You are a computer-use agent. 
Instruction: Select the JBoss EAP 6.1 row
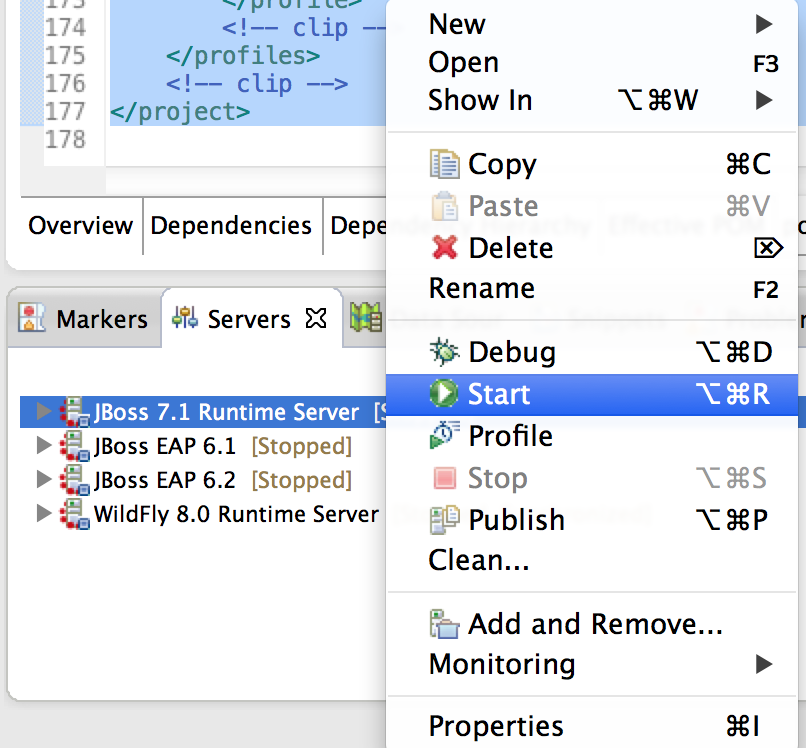pyautogui.click(x=203, y=446)
